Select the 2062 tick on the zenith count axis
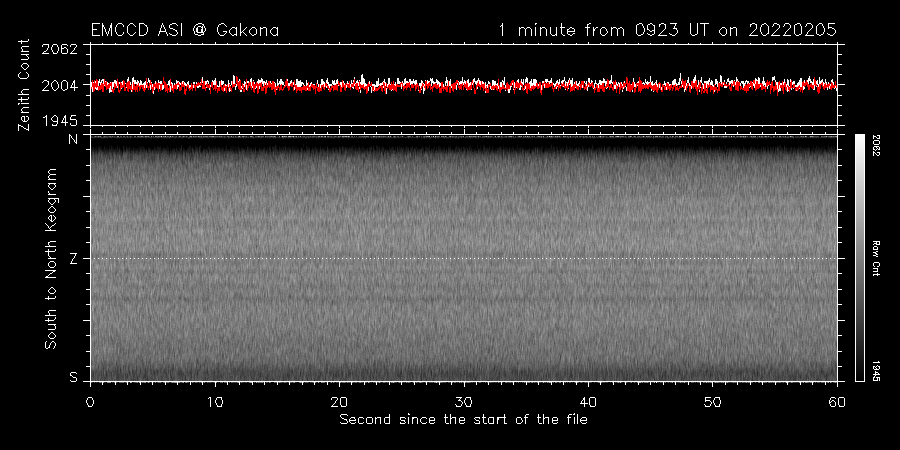 point(62,48)
